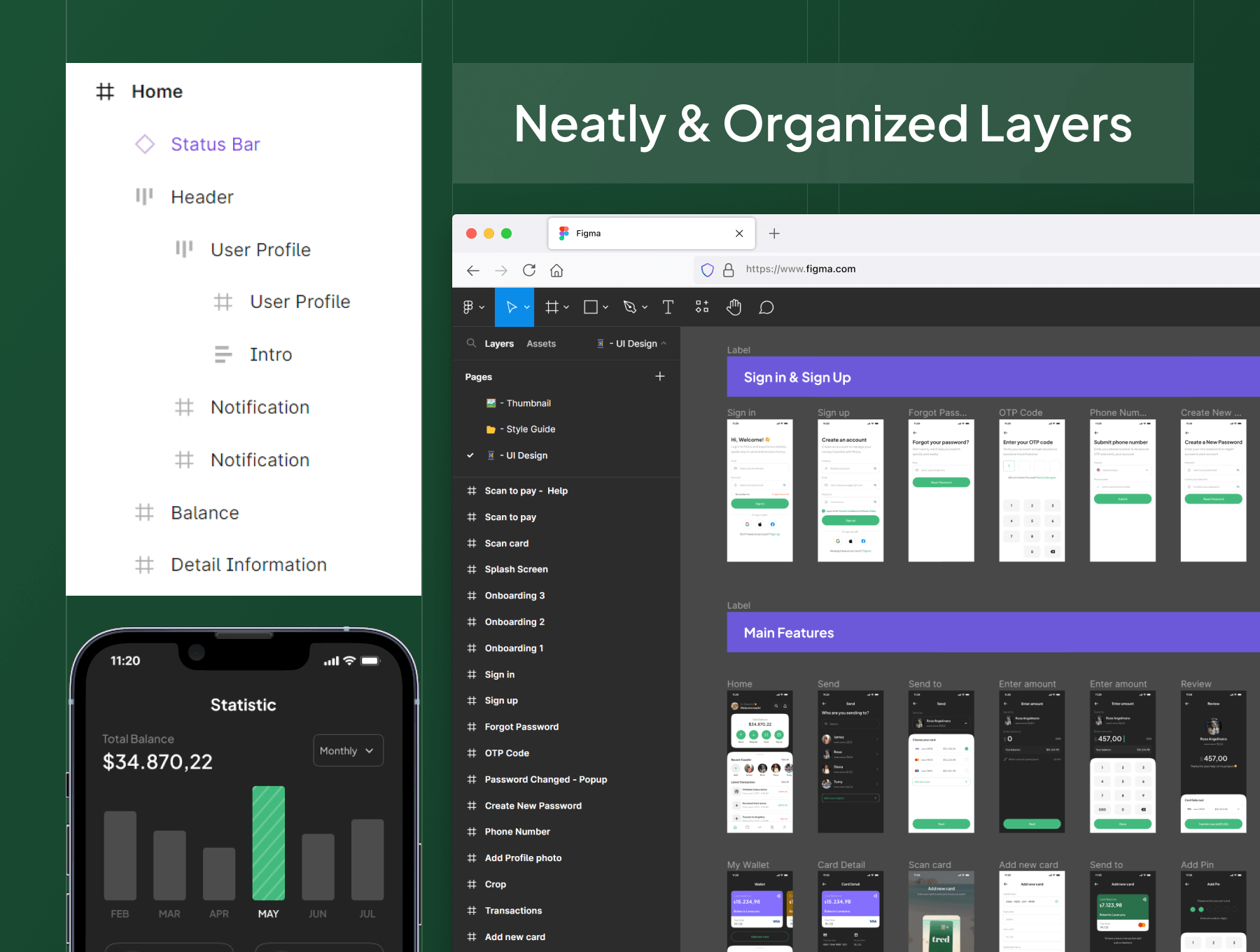Open the Figma main menu
The width and height of the screenshot is (1260, 952).
point(472,307)
